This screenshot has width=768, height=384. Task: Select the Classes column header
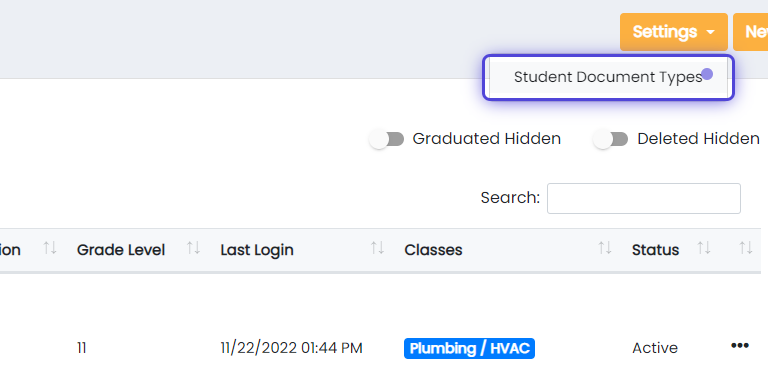click(433, 250)
